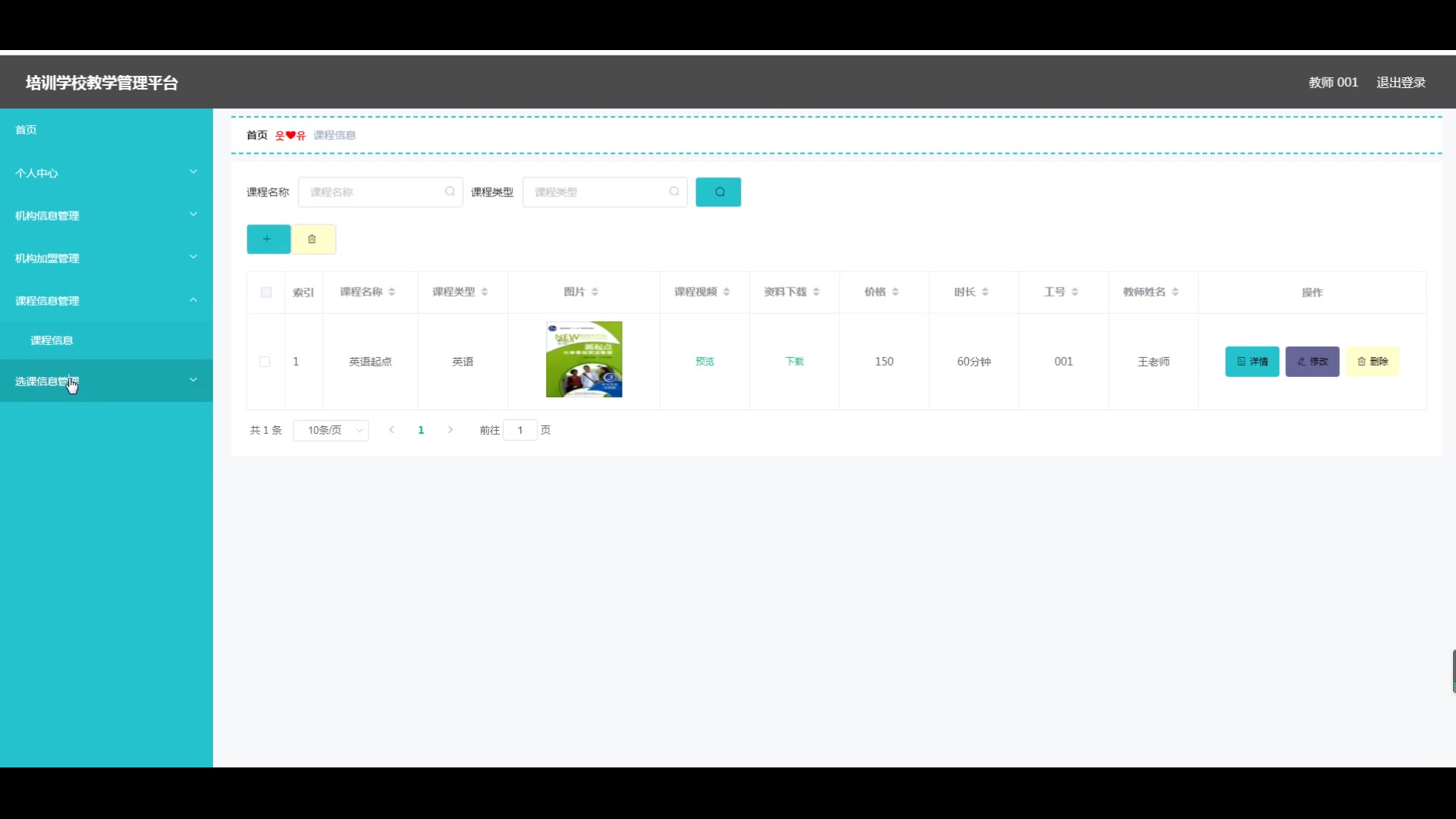Image resolution: width=1456 pixels, height=819 pixels.
Task: Click the course book cover thumbnail
Action: coord(584,359)
